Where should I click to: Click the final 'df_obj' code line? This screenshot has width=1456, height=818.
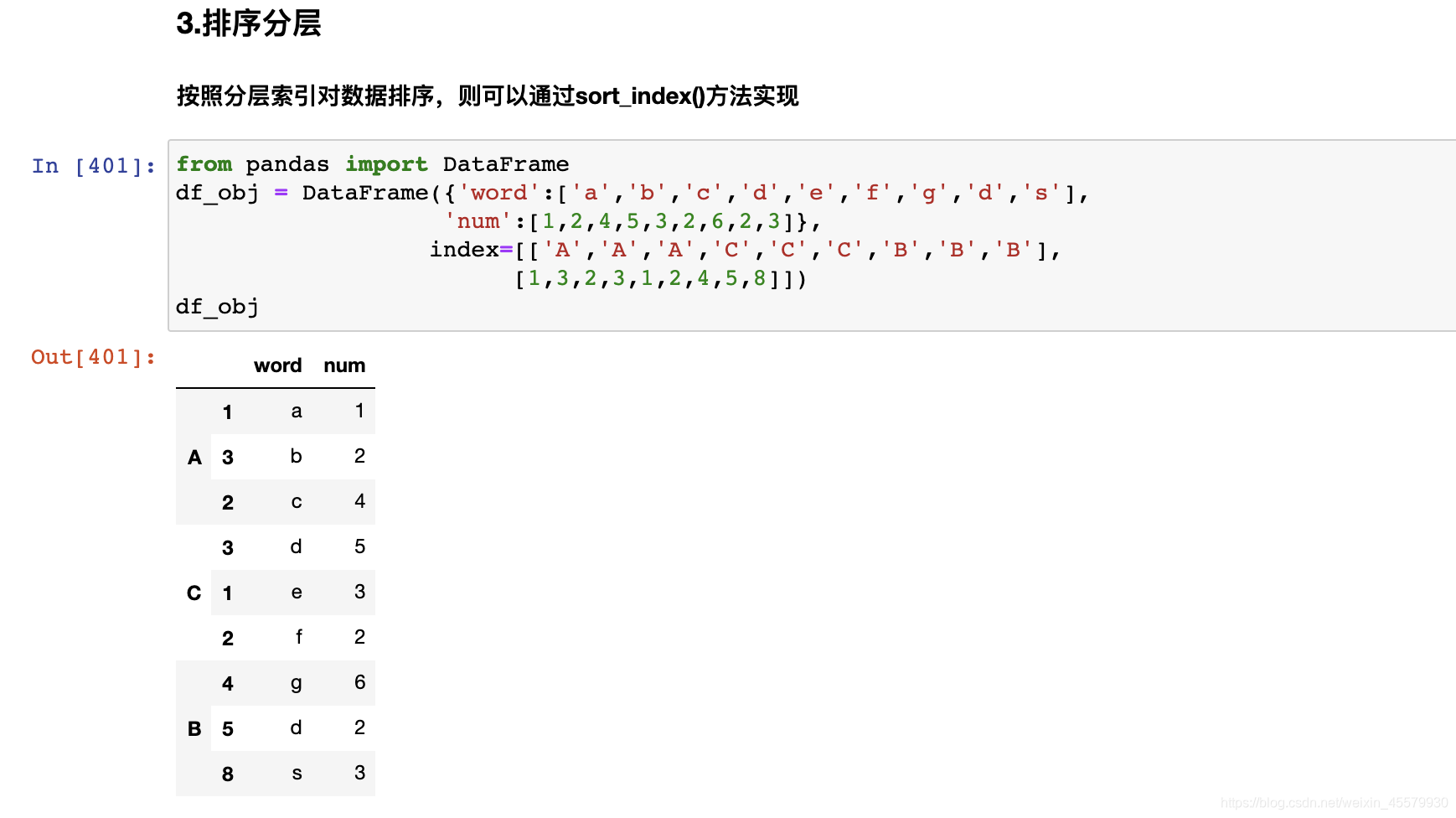click(x=218, y=307)
